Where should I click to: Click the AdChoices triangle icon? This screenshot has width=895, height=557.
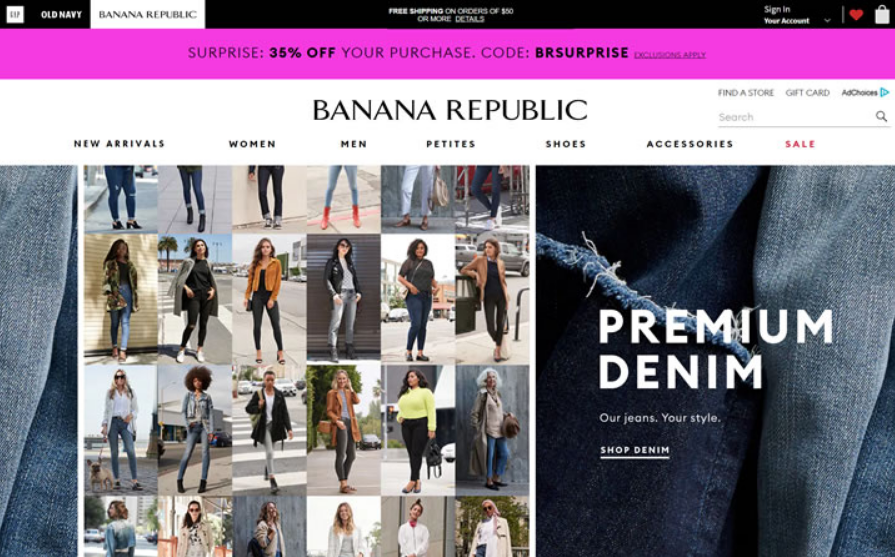(x=885, y=92)
